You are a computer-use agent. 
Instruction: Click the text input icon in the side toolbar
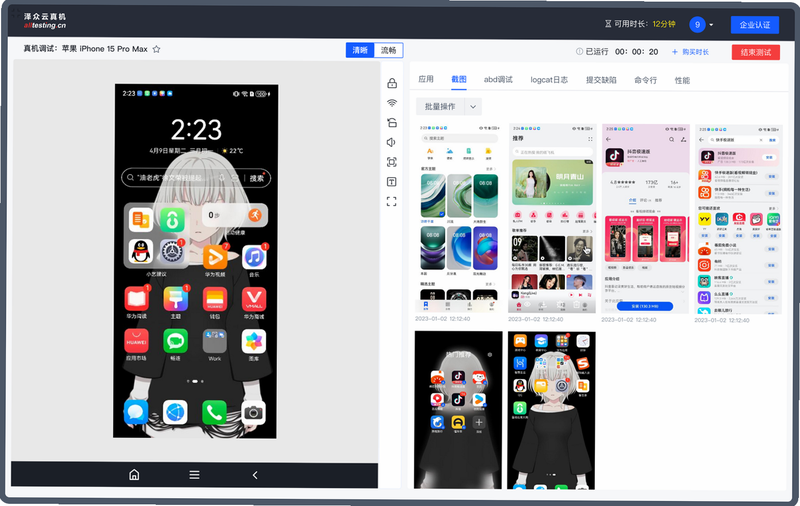391,182
